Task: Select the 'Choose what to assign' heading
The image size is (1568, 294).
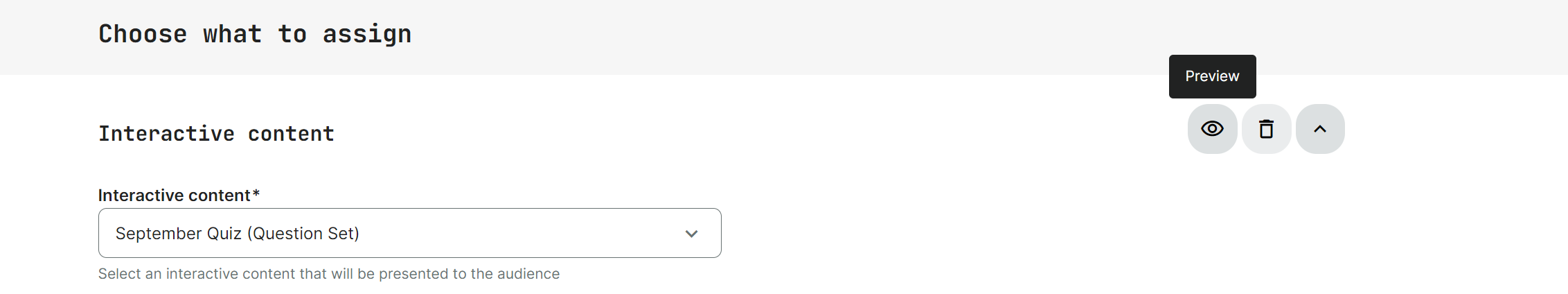Action: click(255, 34)
